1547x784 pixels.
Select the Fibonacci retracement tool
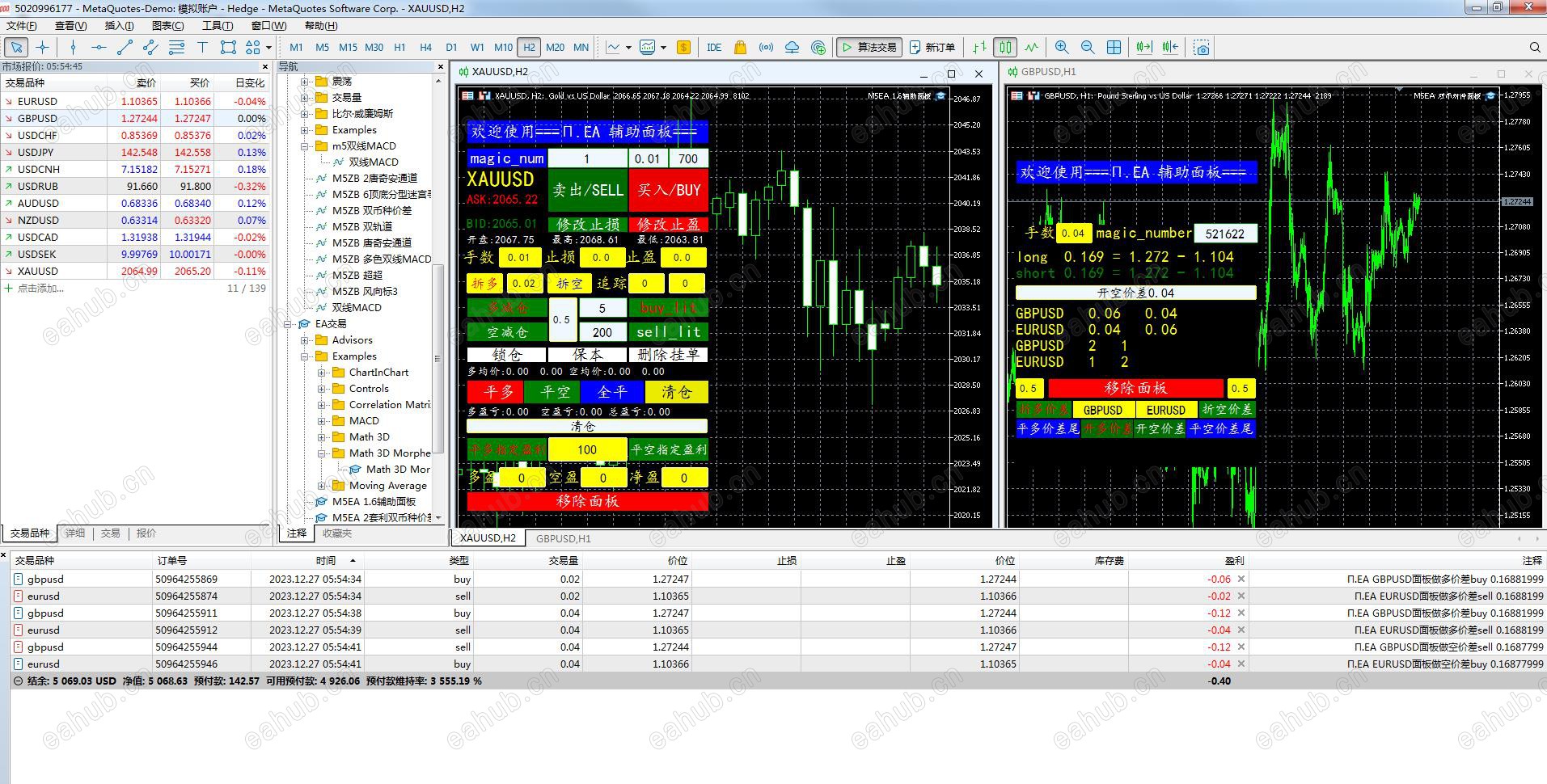click(x=176, y=48)
